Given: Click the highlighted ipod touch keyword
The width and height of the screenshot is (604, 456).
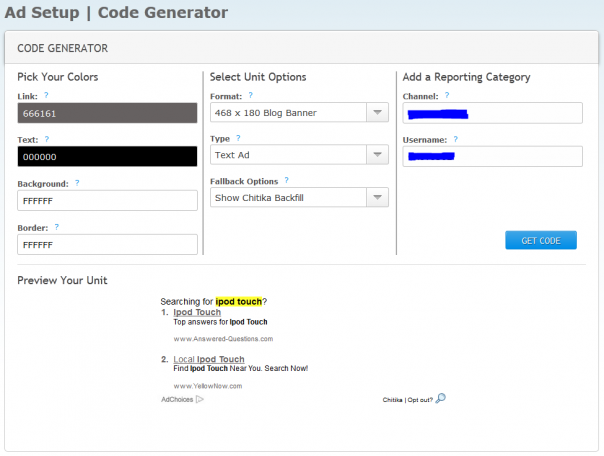Looking at the screenshot, I should point(239,301).
